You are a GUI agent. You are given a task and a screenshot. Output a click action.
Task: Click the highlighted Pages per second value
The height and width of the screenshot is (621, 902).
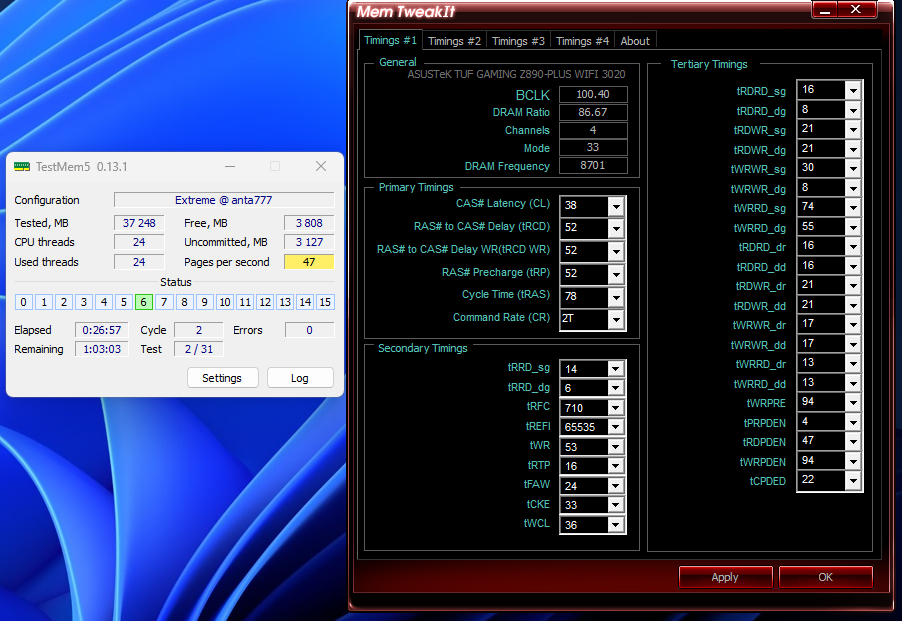(x=309, y=262)
